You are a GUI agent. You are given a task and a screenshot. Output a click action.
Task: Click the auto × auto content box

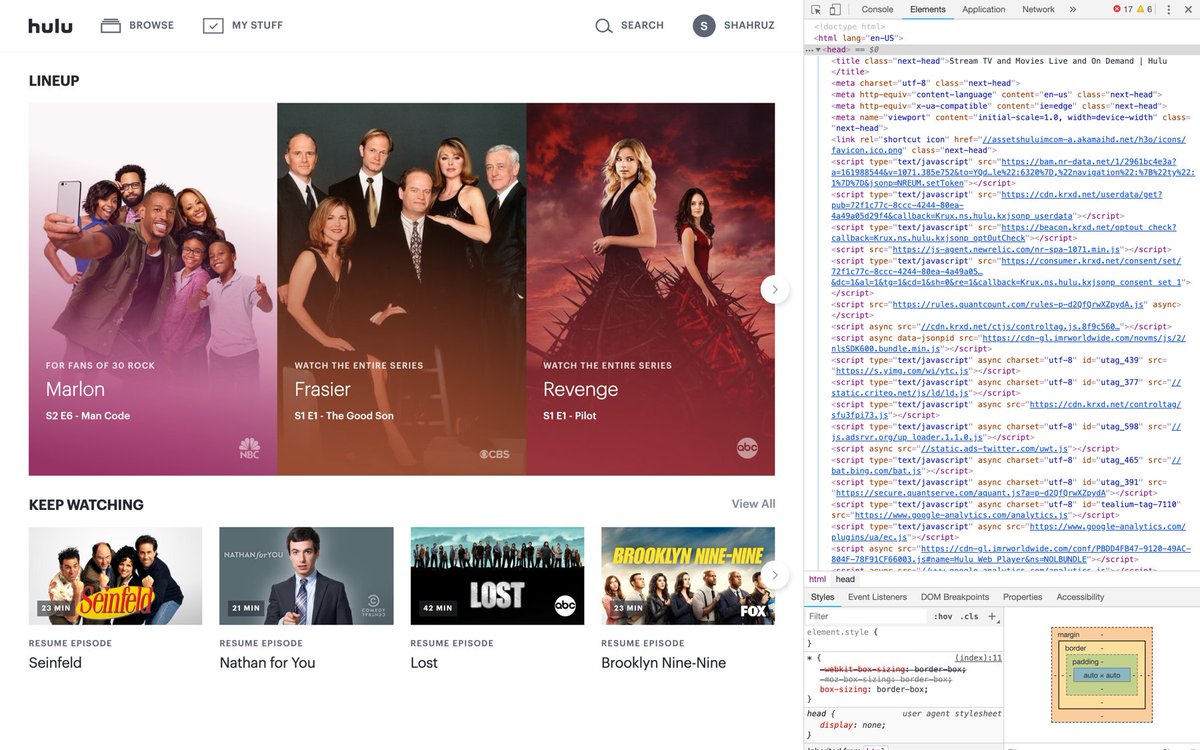(1101, 675)
